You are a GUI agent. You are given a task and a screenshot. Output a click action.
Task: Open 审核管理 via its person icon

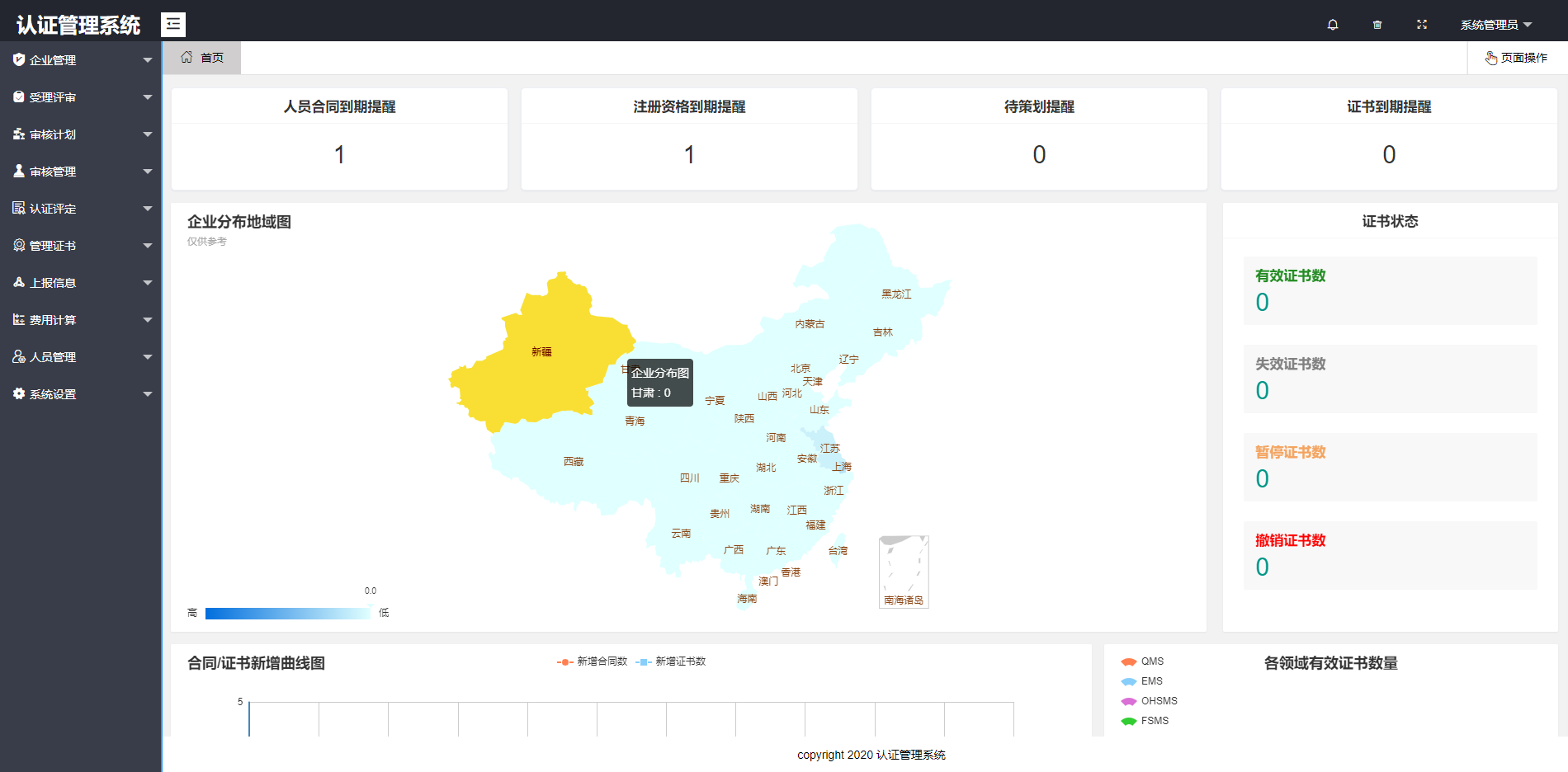coord(18,171)
